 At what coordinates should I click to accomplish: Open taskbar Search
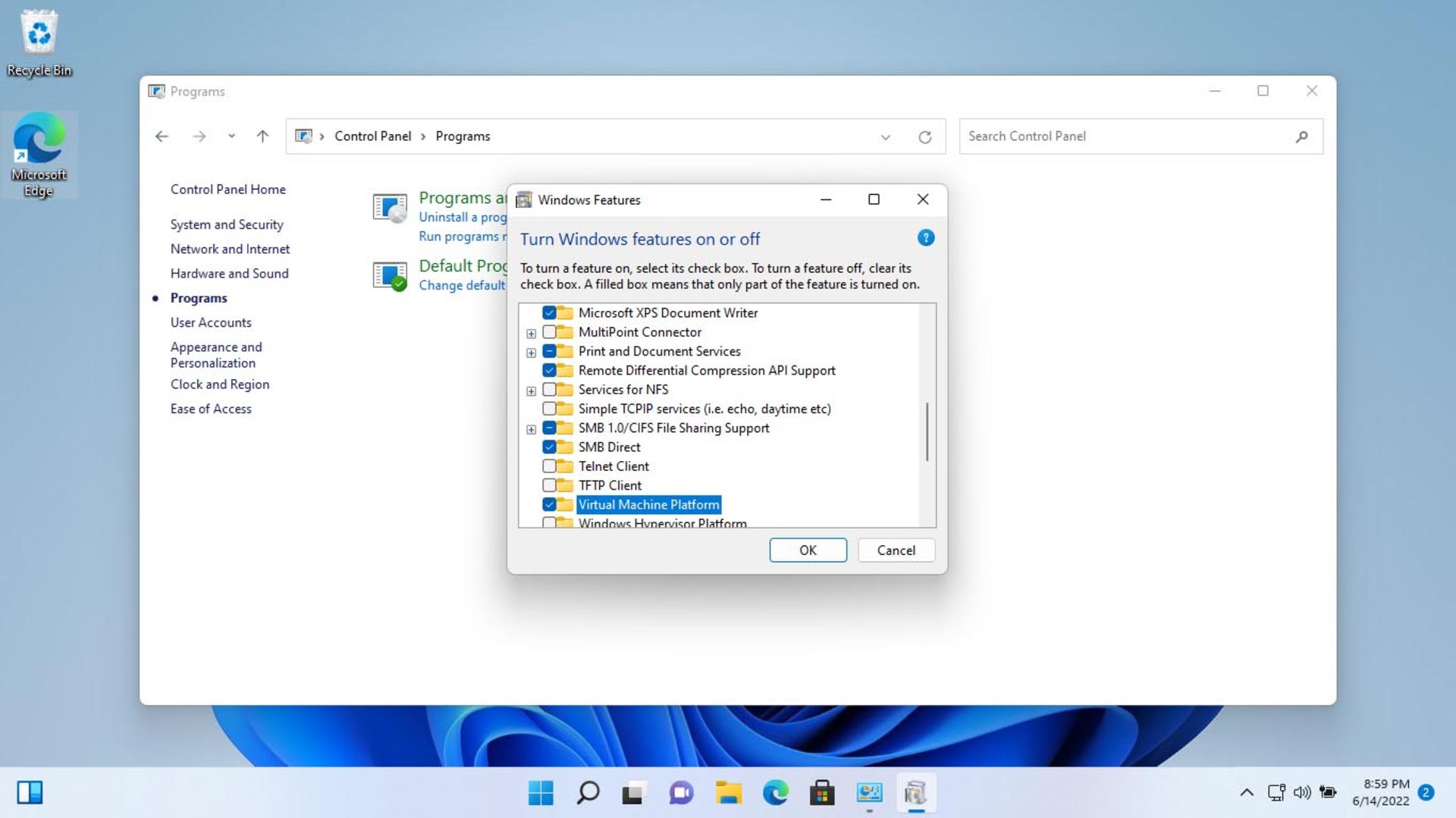(x=588, y=793)
